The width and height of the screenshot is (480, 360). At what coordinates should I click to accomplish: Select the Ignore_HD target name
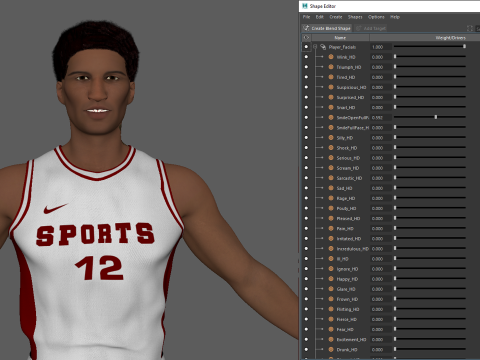pos(347,269)
